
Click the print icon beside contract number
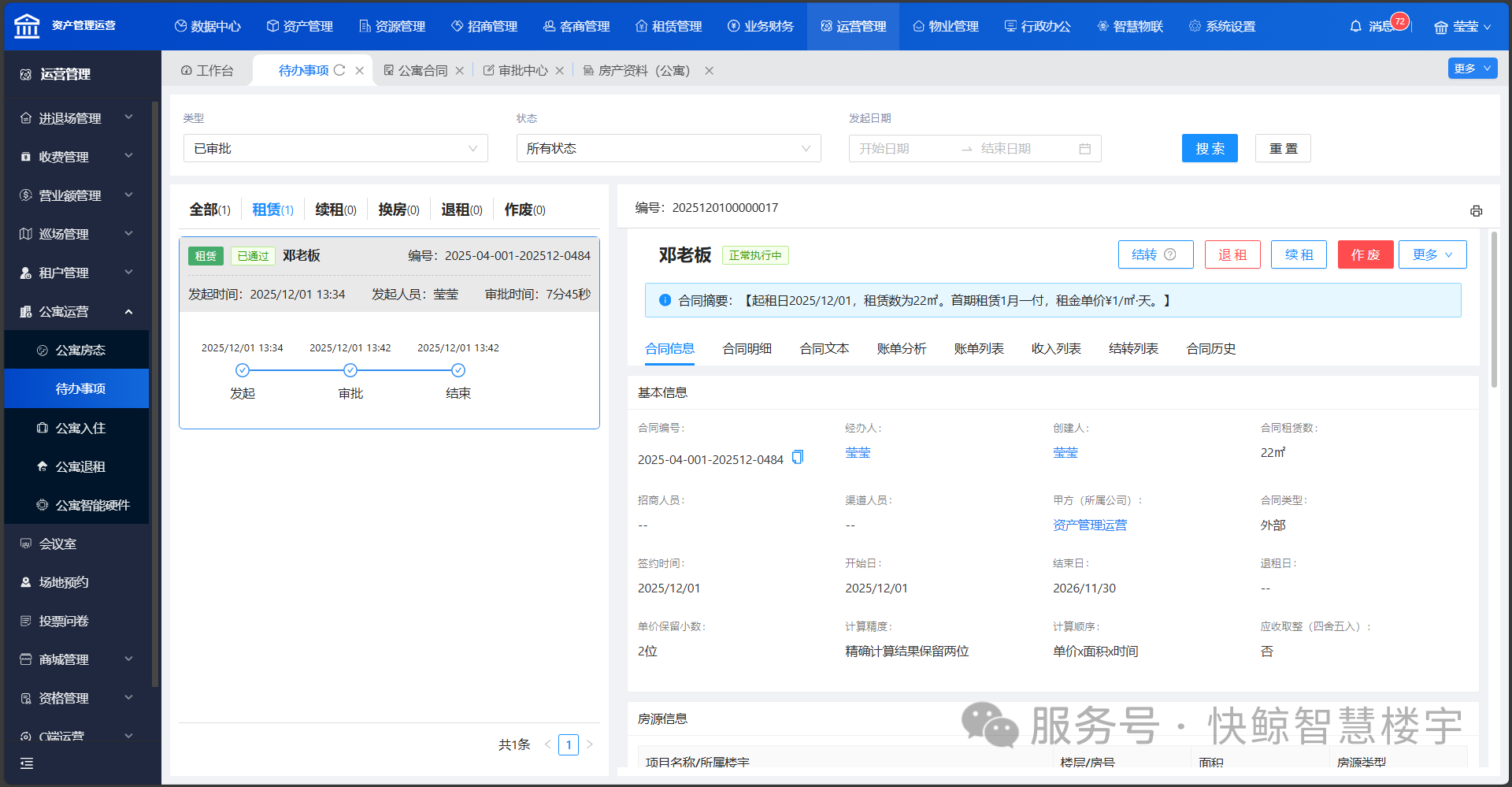1476,211
